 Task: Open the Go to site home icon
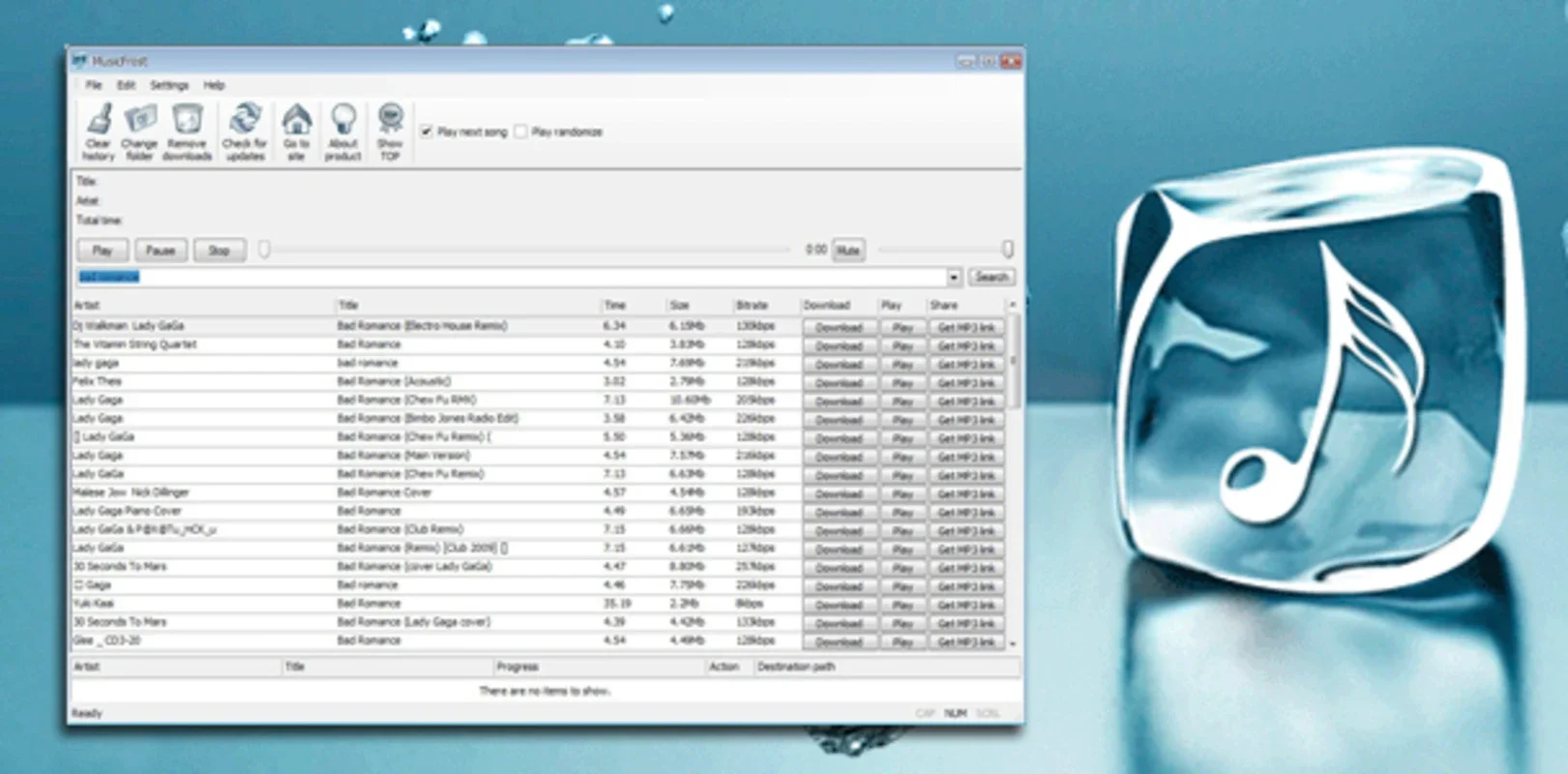tap(296, 121)
